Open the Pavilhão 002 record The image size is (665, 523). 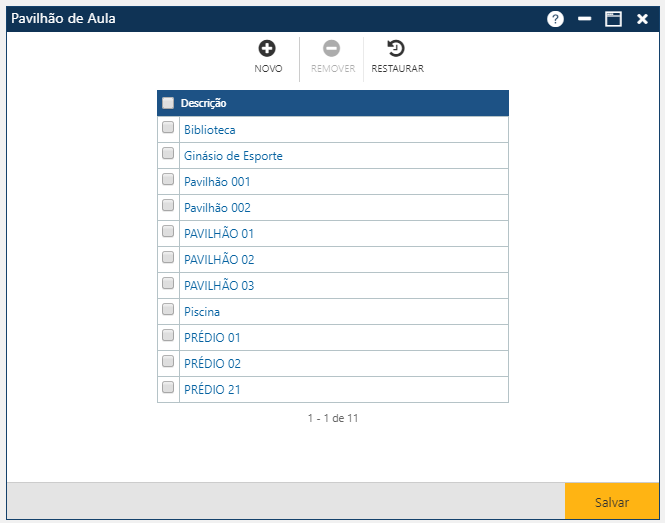point(217,208)
